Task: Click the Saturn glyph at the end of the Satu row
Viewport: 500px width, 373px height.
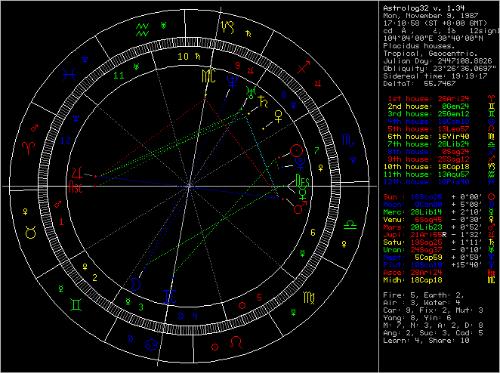Action: [491, 242]
